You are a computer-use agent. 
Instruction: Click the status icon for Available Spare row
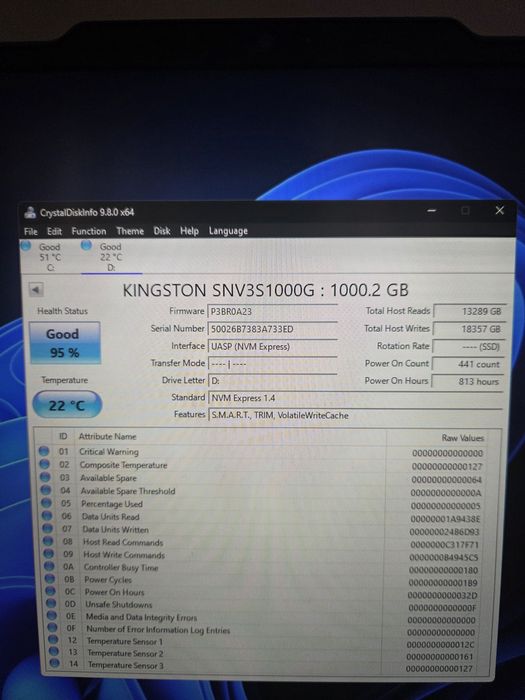[x=45, y=477]
